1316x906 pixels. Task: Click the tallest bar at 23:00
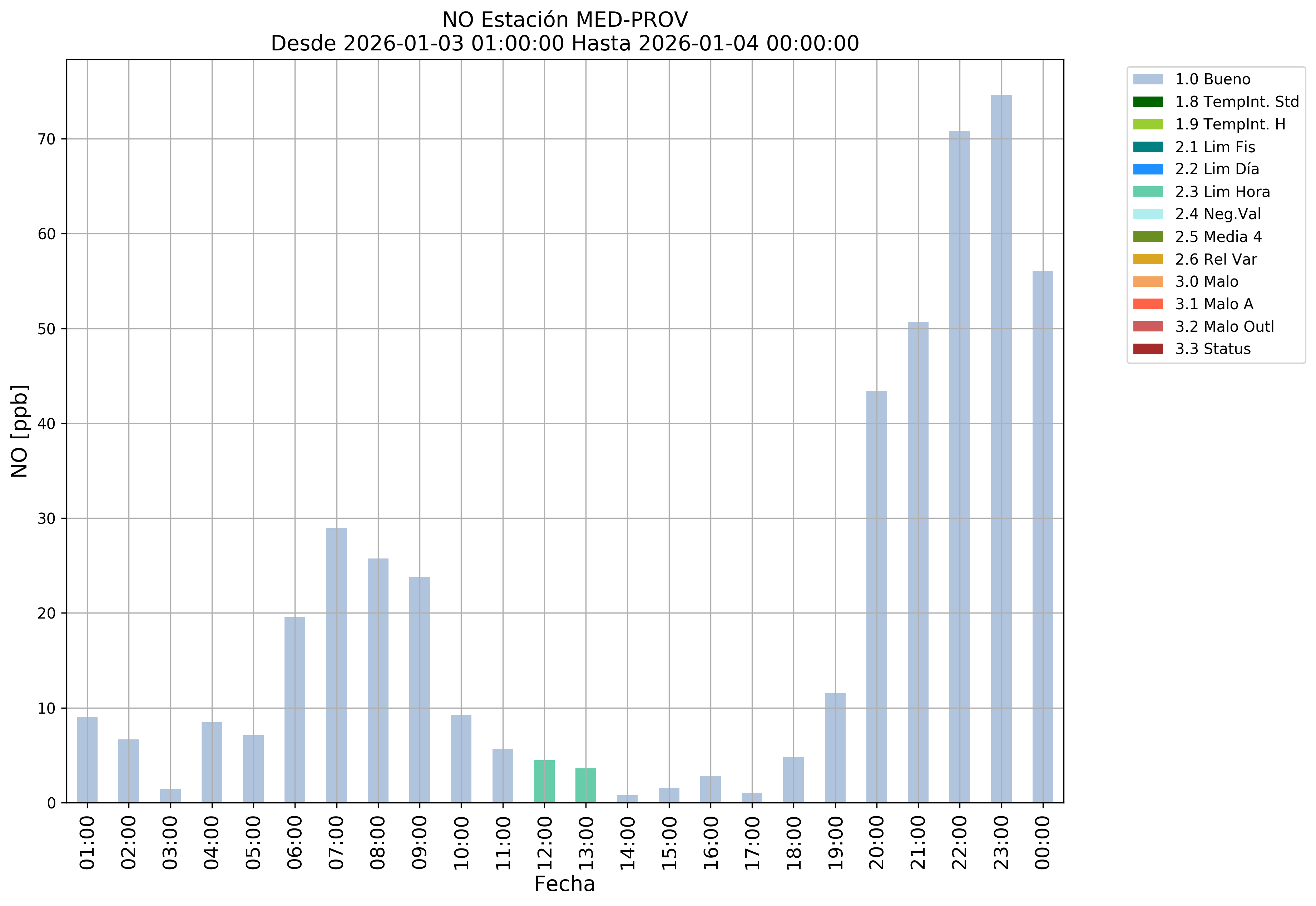1001,448
